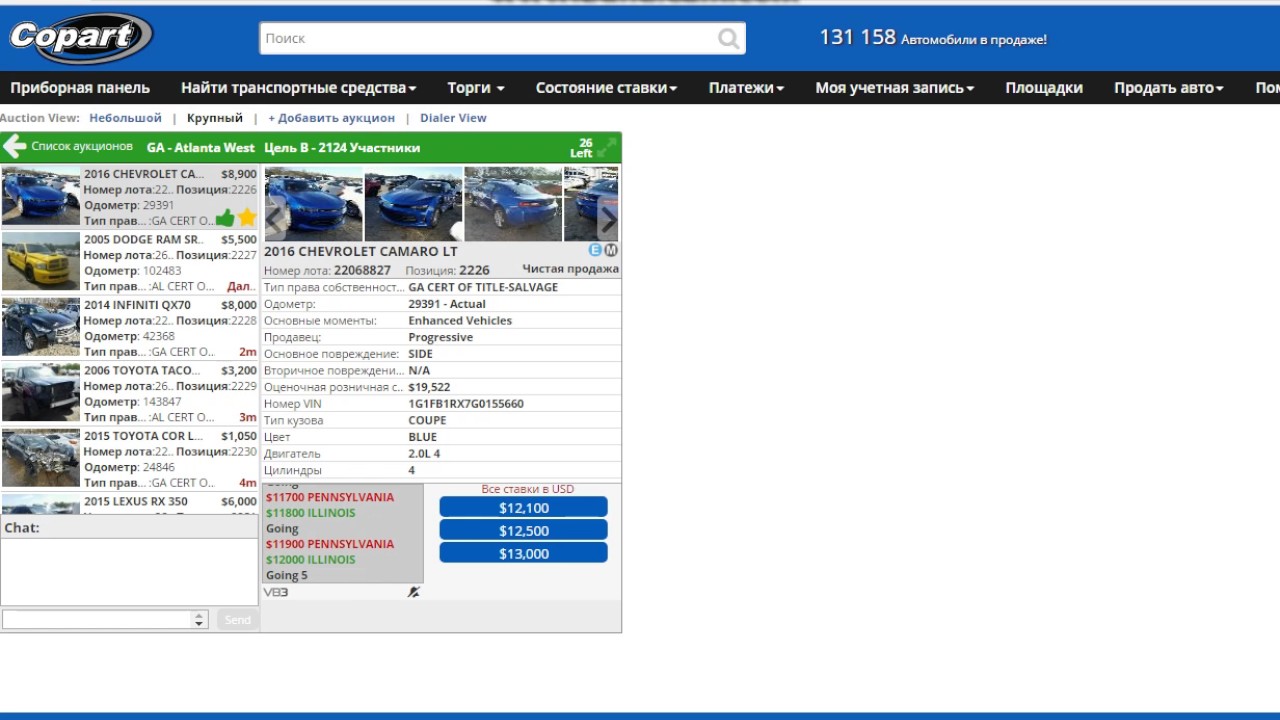1280x720 pixels.
Task: Open the third Camaro rear-view photo
Action: (x=513, y=204)
